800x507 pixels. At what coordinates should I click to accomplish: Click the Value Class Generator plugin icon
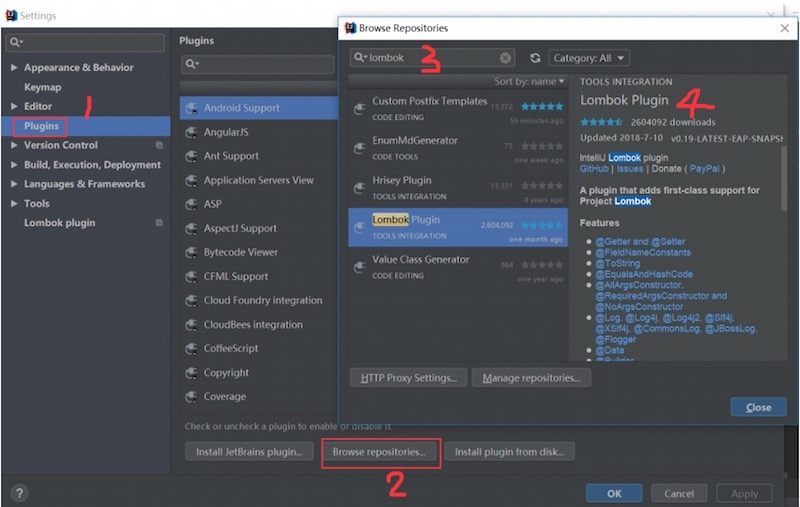360,267
